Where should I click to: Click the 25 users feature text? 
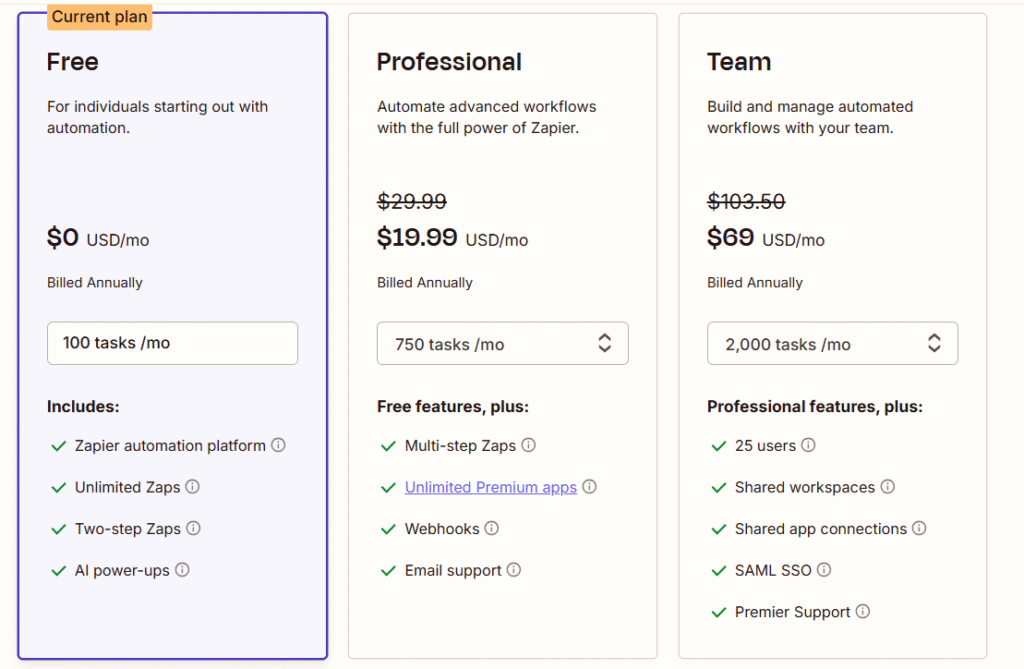coord(765,446)
